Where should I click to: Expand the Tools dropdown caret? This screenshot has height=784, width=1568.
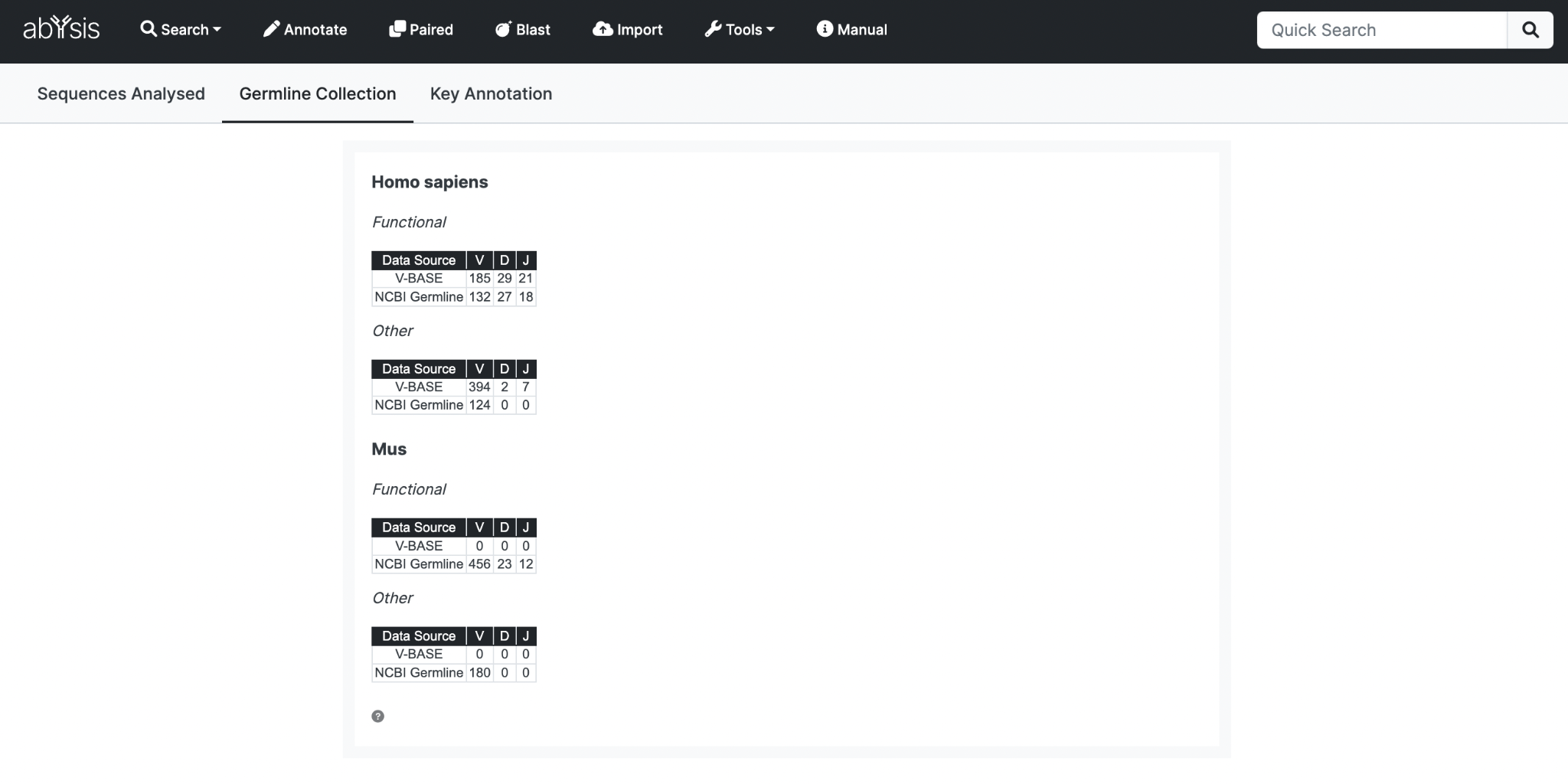pos(770,30)
